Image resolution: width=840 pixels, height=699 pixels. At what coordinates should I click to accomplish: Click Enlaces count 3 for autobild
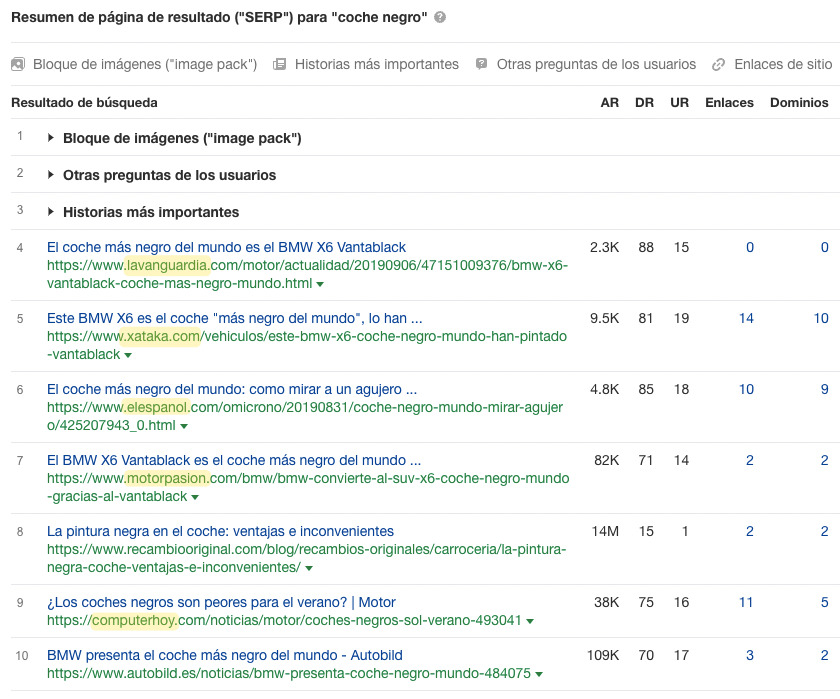click(750, 655)
